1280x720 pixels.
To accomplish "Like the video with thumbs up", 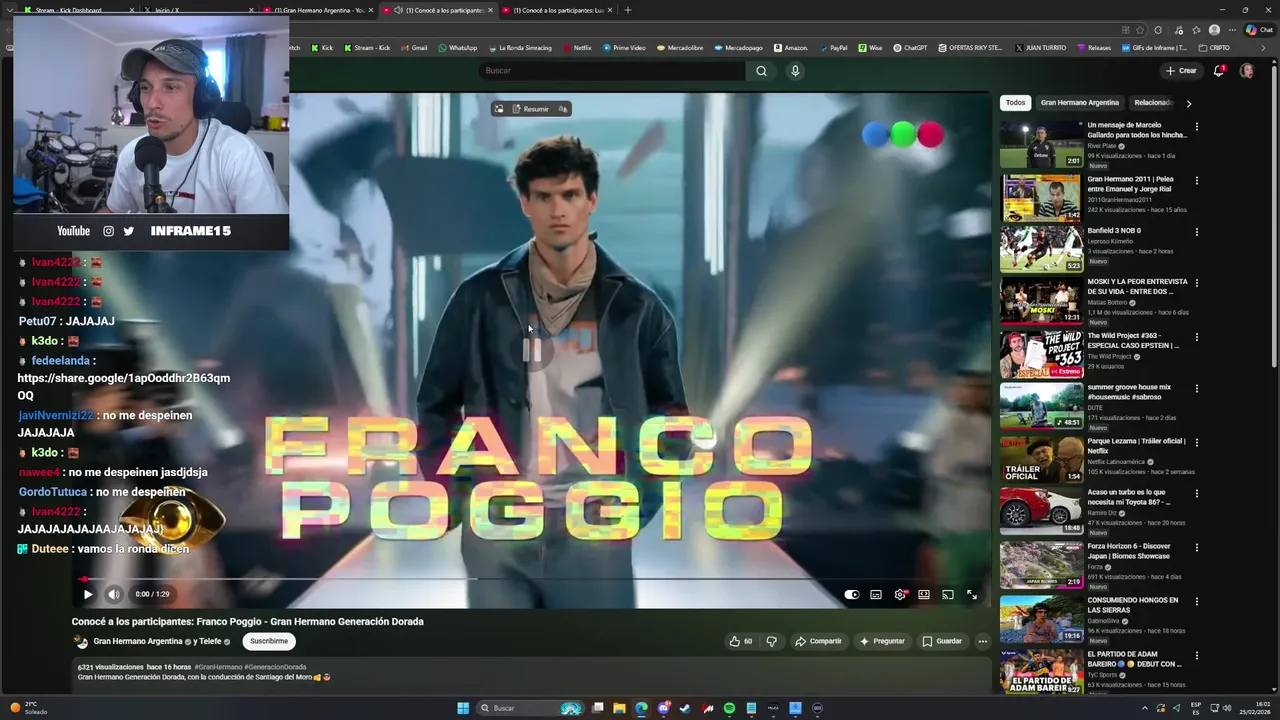I will point(740,641).
